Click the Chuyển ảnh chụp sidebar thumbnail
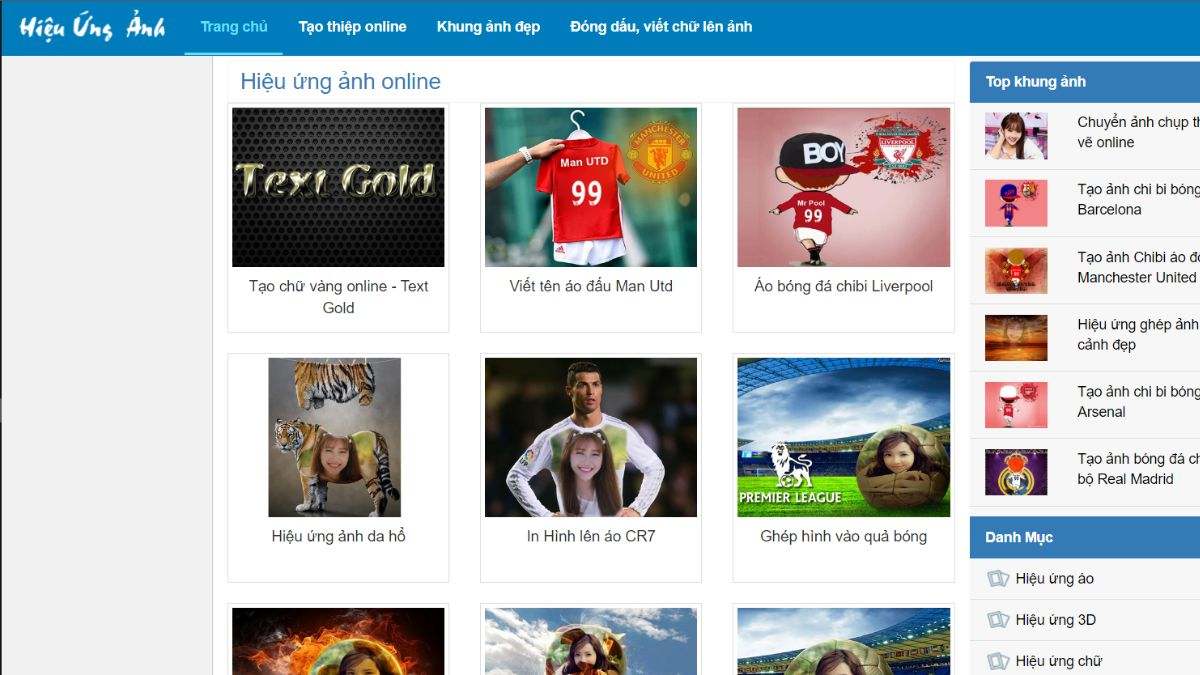The height and width of the screenshot is (675, 1200). coord(1016,135)
